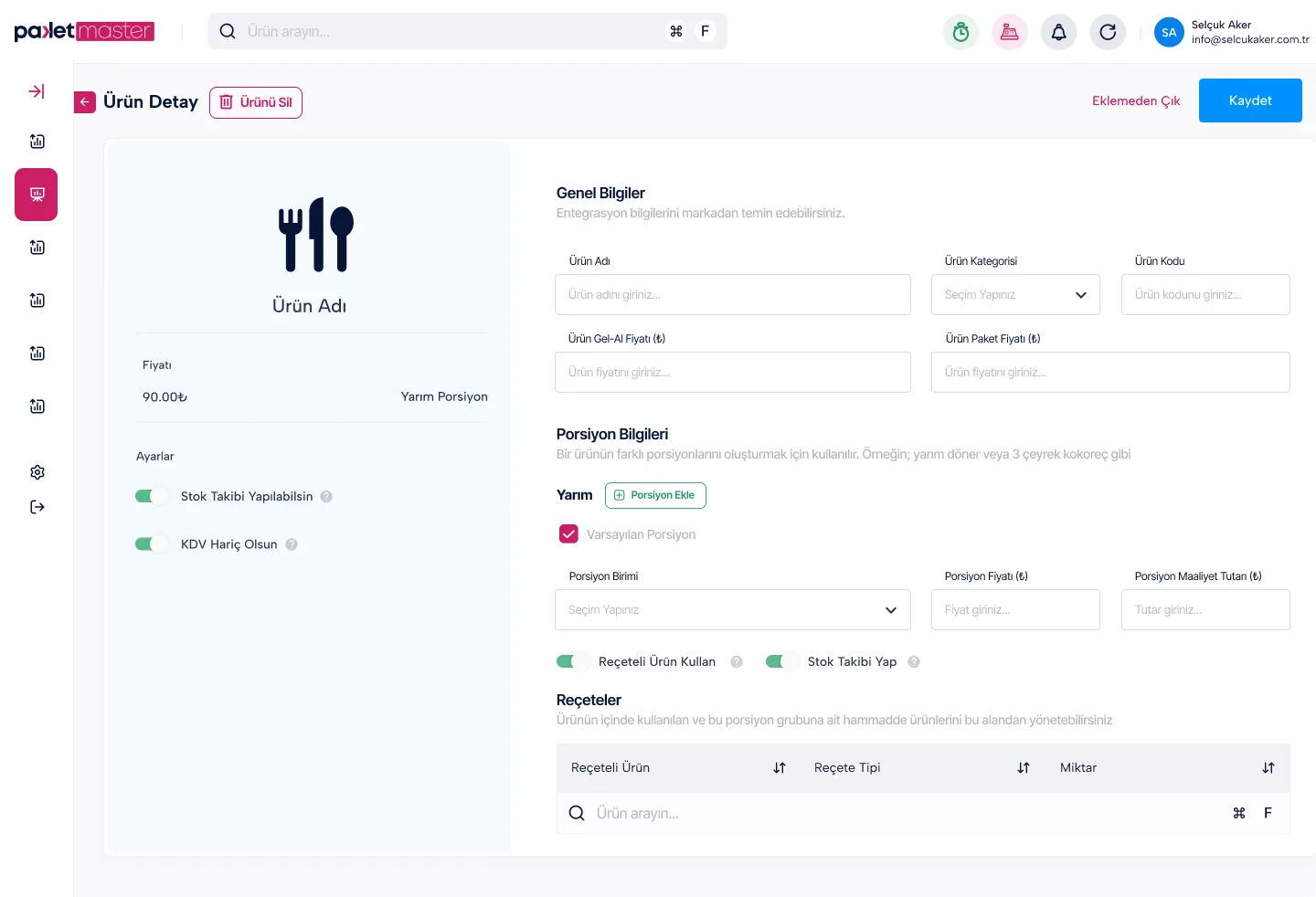Open the pink cash register icon in header
Viewport: 1316px width, 897px height.
point(1010,32)
